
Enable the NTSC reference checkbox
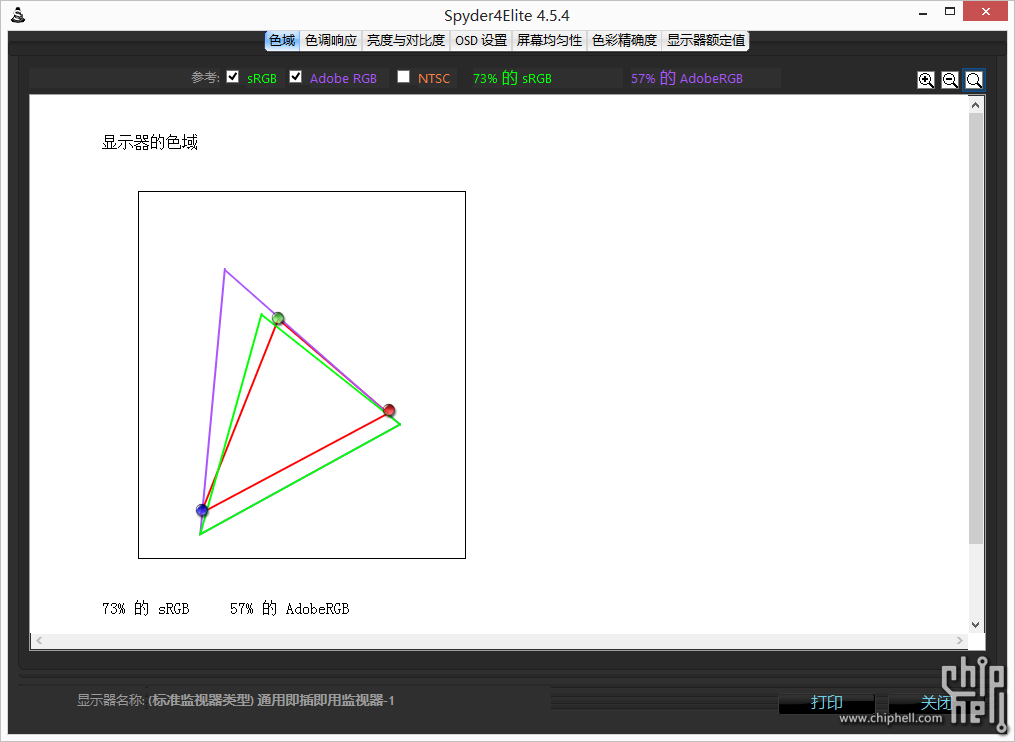coord(403,77)
